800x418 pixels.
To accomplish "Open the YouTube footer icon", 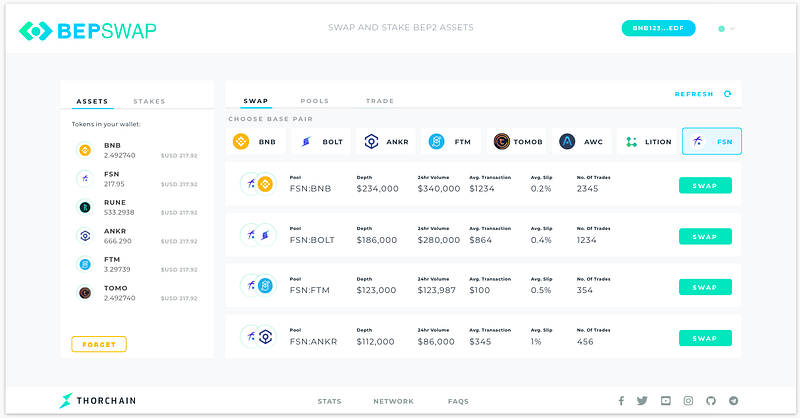I will click(665, 401).
